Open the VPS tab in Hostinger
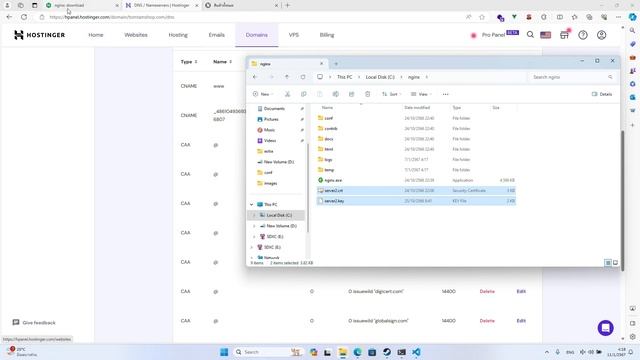 tap(294, 35)
